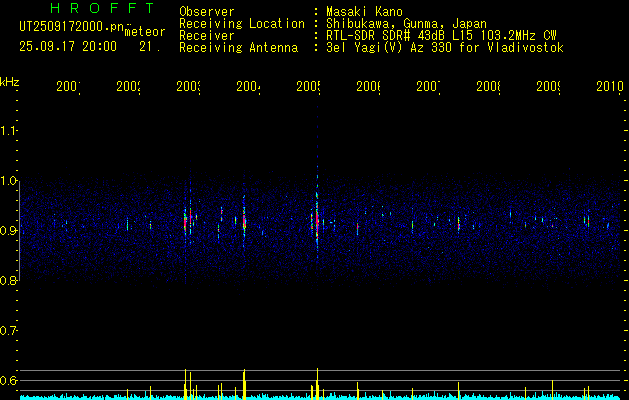Click the 0.8 kHz frequency label
This screenshot has height=400, width=629.
click(x=9, y=281)
